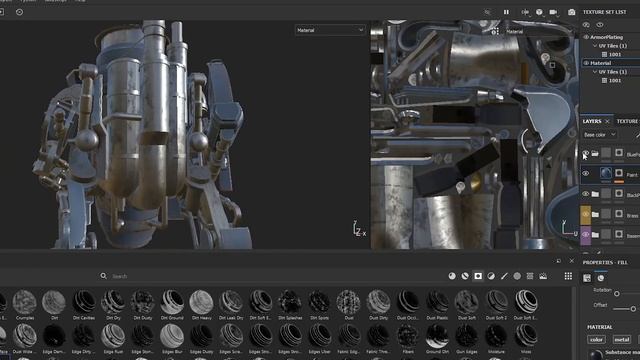The width and height of the screenshot is (640, 360).
Task: Click the solo texture set eye icon
Action: pyautogui.click(x=586, y=25)
